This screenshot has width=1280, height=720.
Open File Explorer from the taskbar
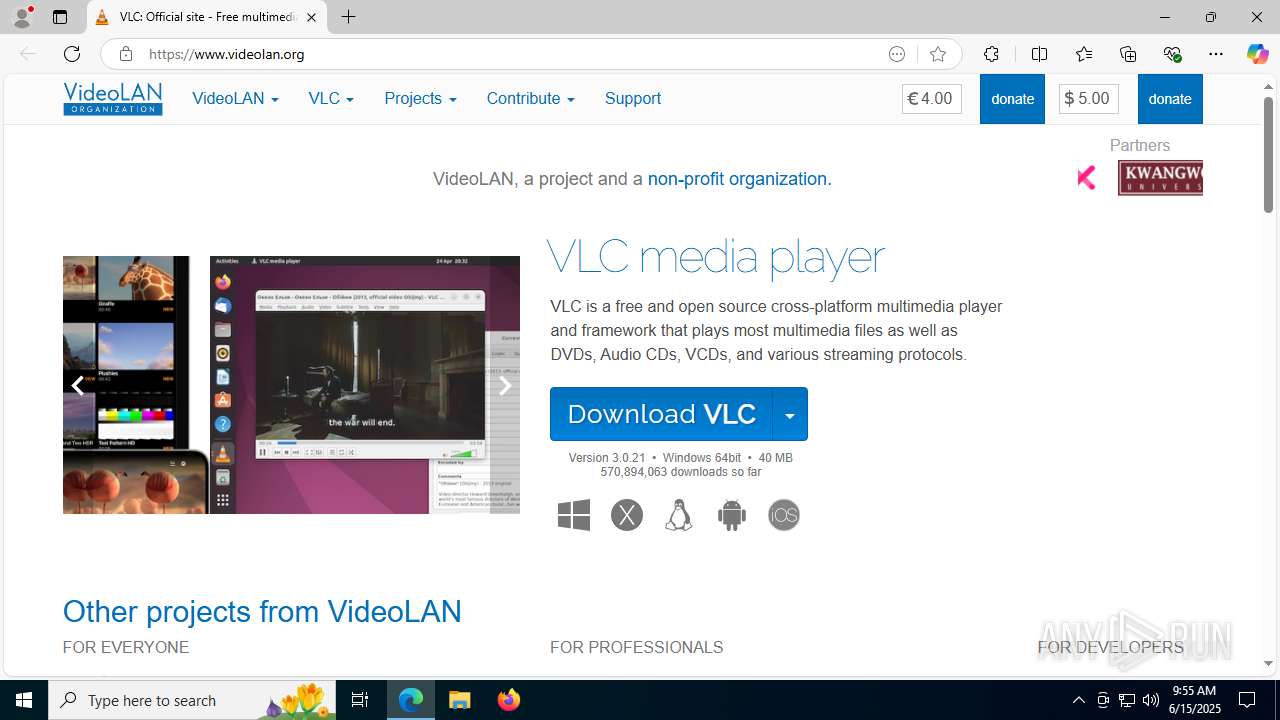(x=460, y=700)
